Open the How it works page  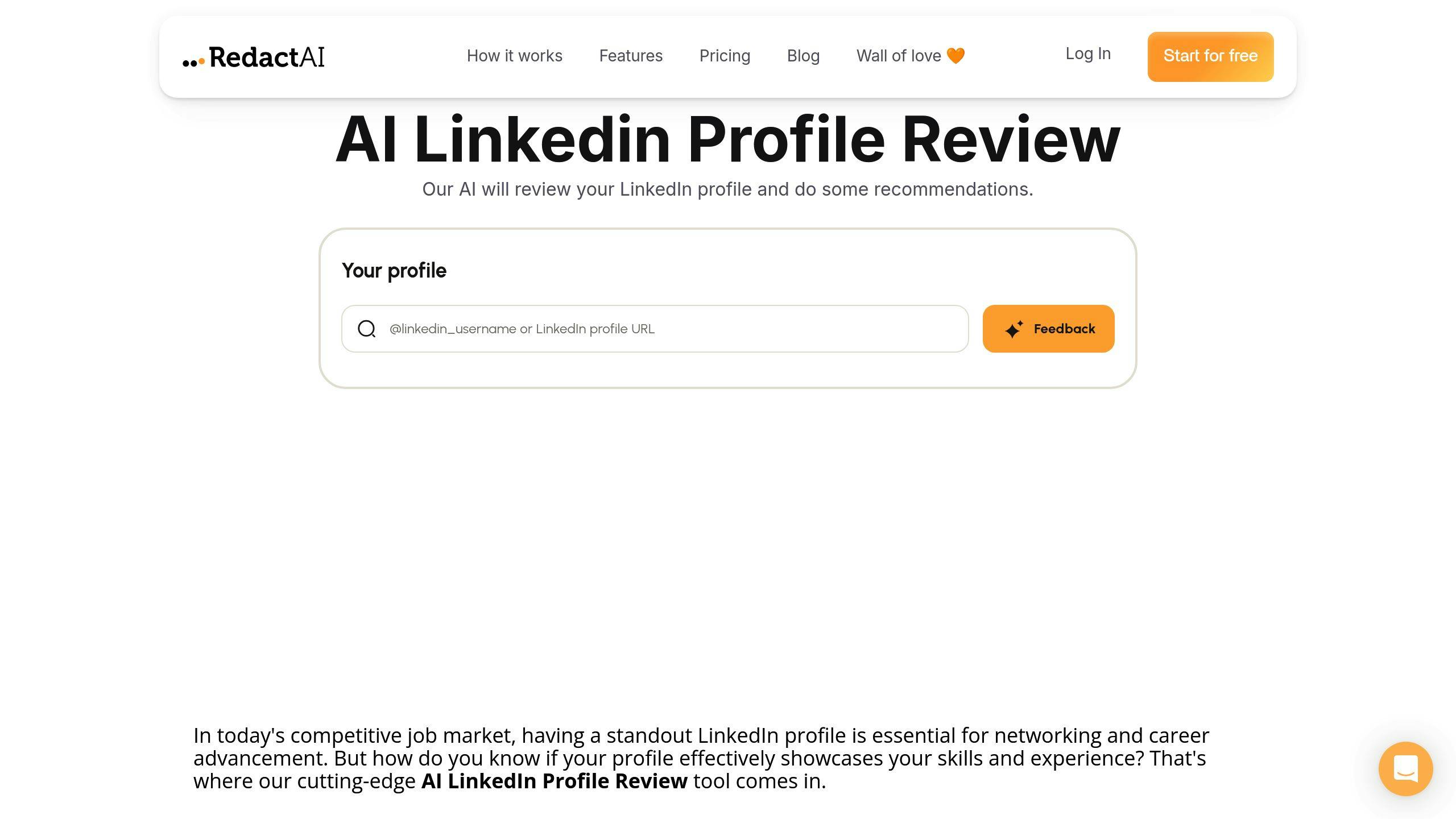tap(514, 56)
